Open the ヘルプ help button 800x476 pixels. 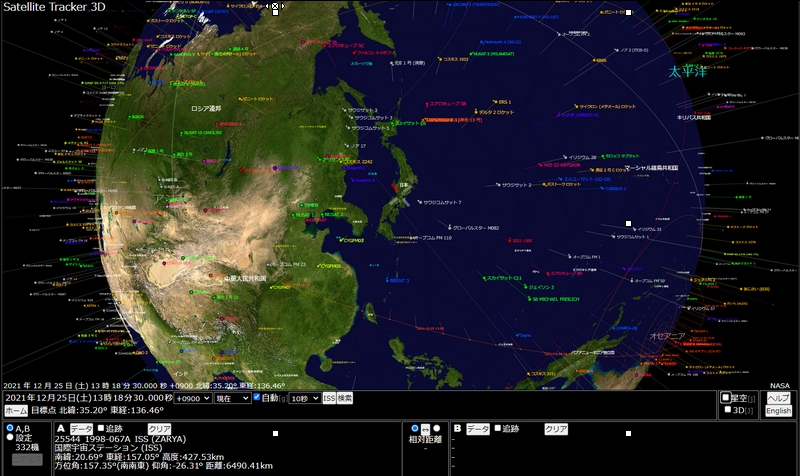click(x=779, y=398)
